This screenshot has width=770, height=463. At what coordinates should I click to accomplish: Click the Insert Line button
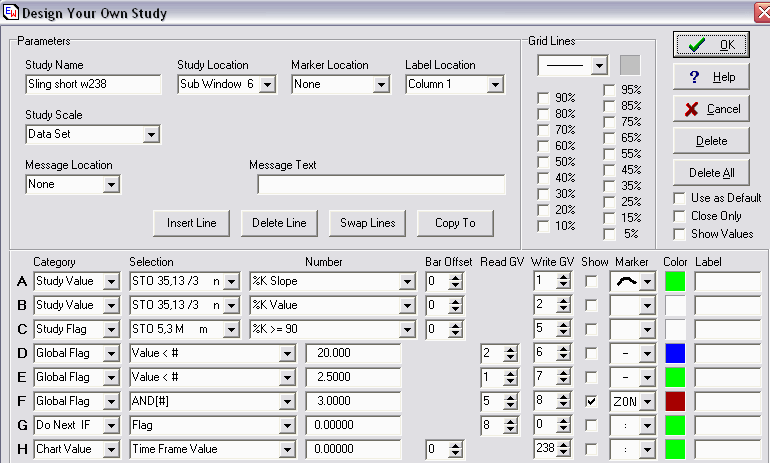192,223
